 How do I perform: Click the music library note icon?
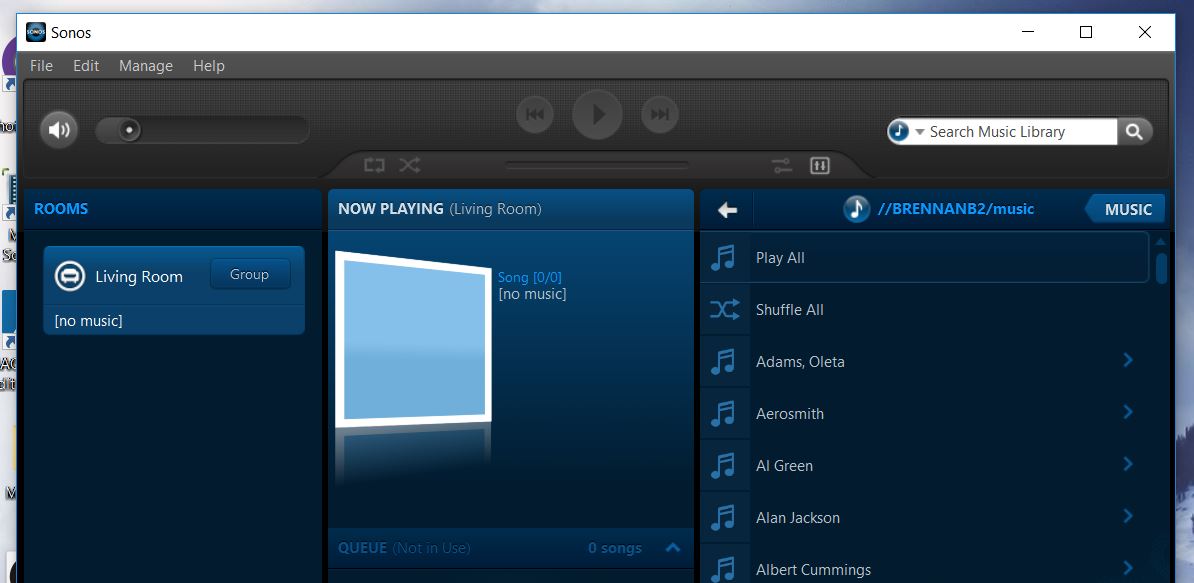[x=857, y=209]
